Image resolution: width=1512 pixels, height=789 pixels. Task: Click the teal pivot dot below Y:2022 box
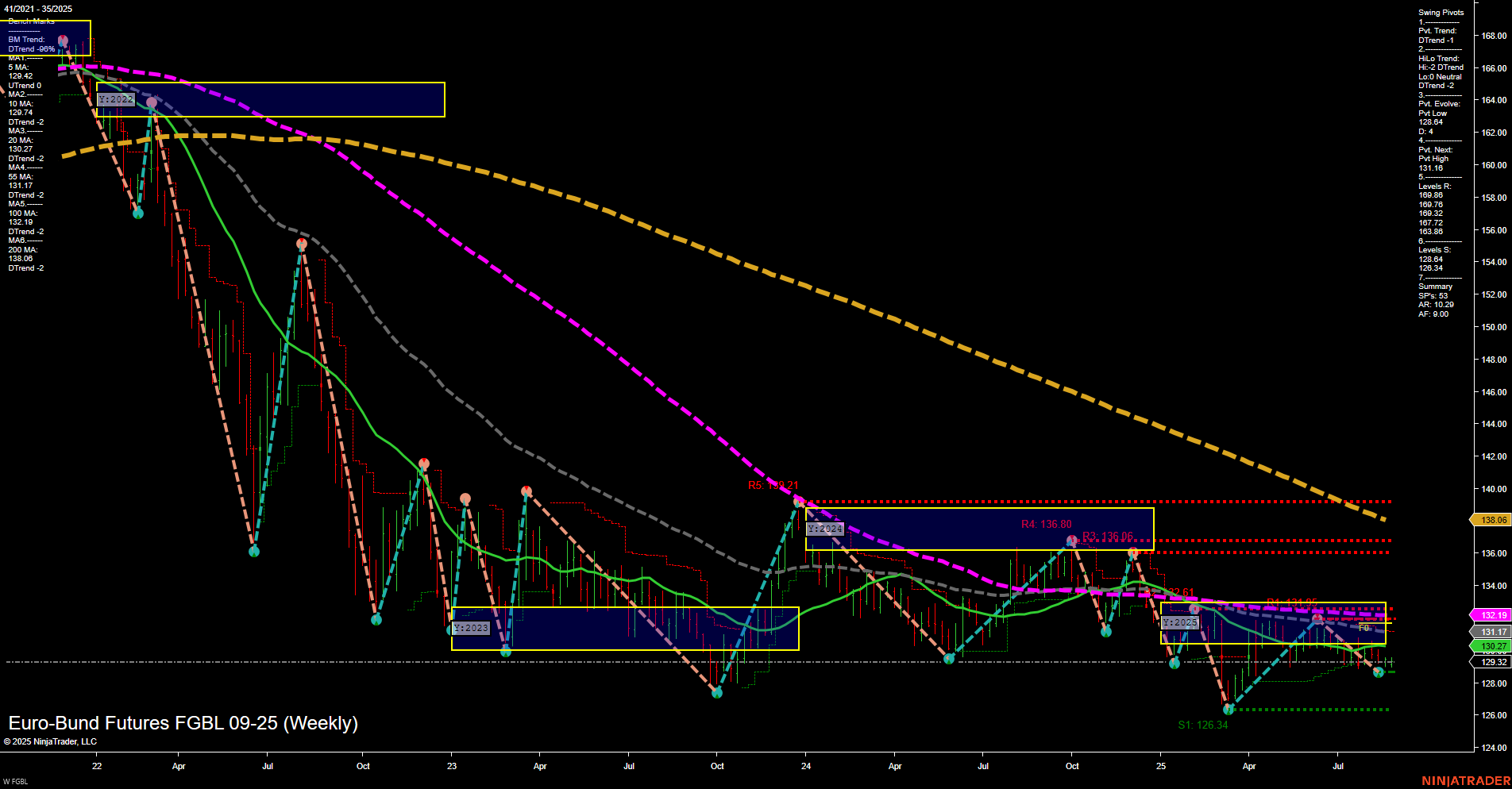point(137,213)
